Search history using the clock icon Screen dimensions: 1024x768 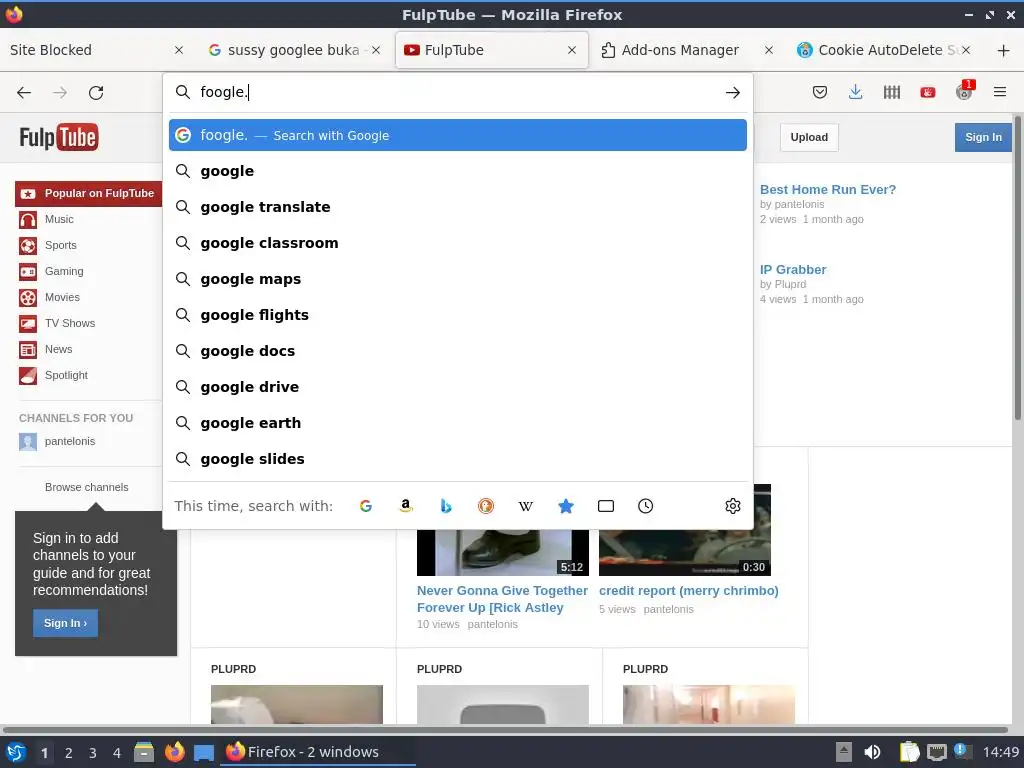click(x=645, y=506)
